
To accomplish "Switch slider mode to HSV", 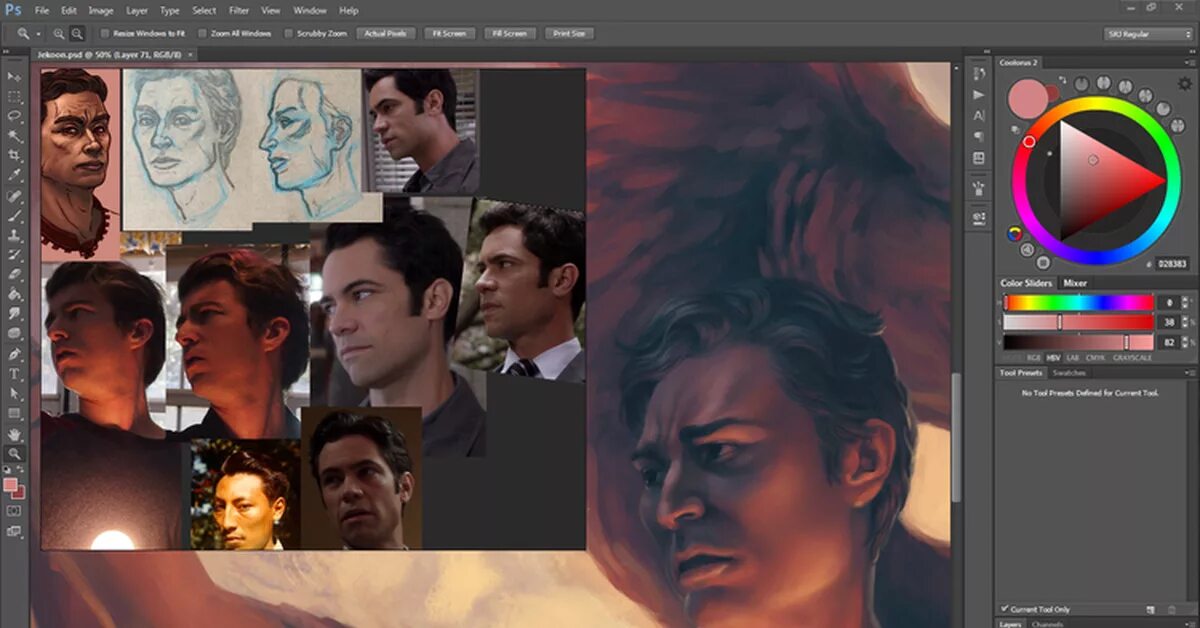I will pos(1052,357).
